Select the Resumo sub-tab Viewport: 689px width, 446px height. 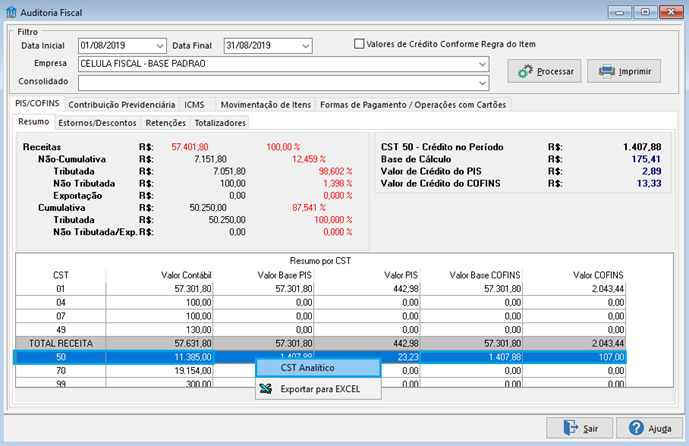click(x=33, y=122)
